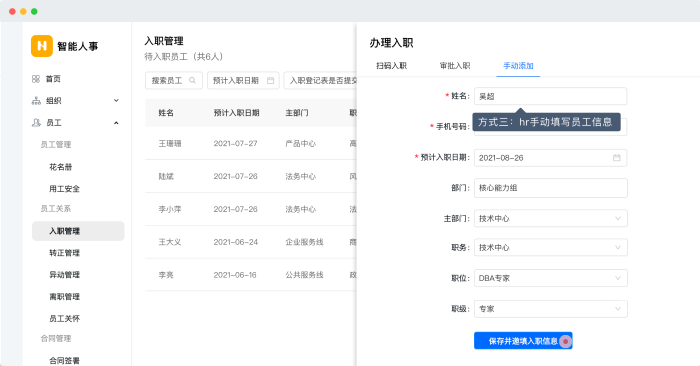This screenshot has height=366, width=700.
Task: Select employee row 李亮
Action: 251,275
